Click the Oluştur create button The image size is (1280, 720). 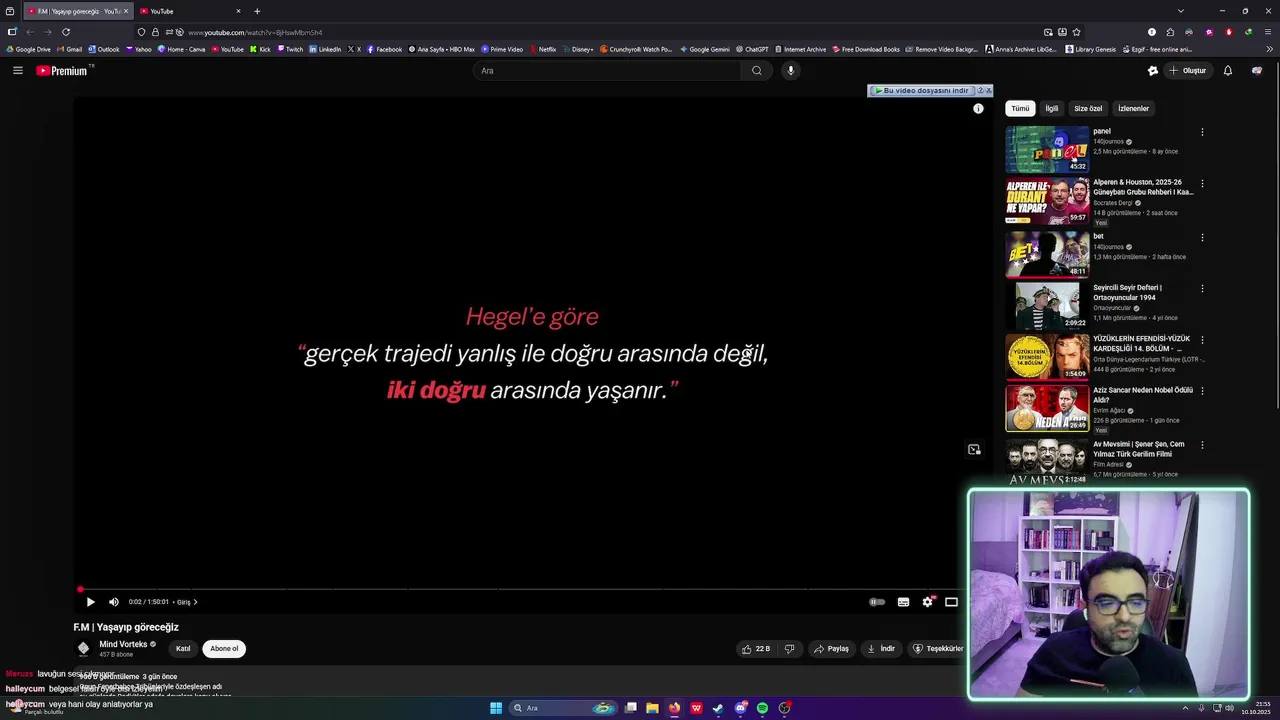(x=1189, y=70)
